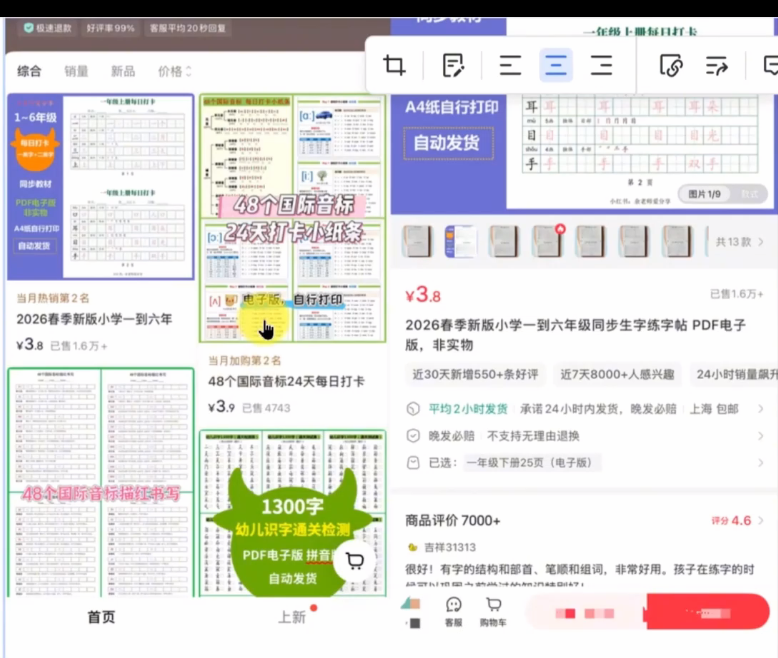Click the 当月加购第2名 label
778x658 pixels.
pos(244,361)
